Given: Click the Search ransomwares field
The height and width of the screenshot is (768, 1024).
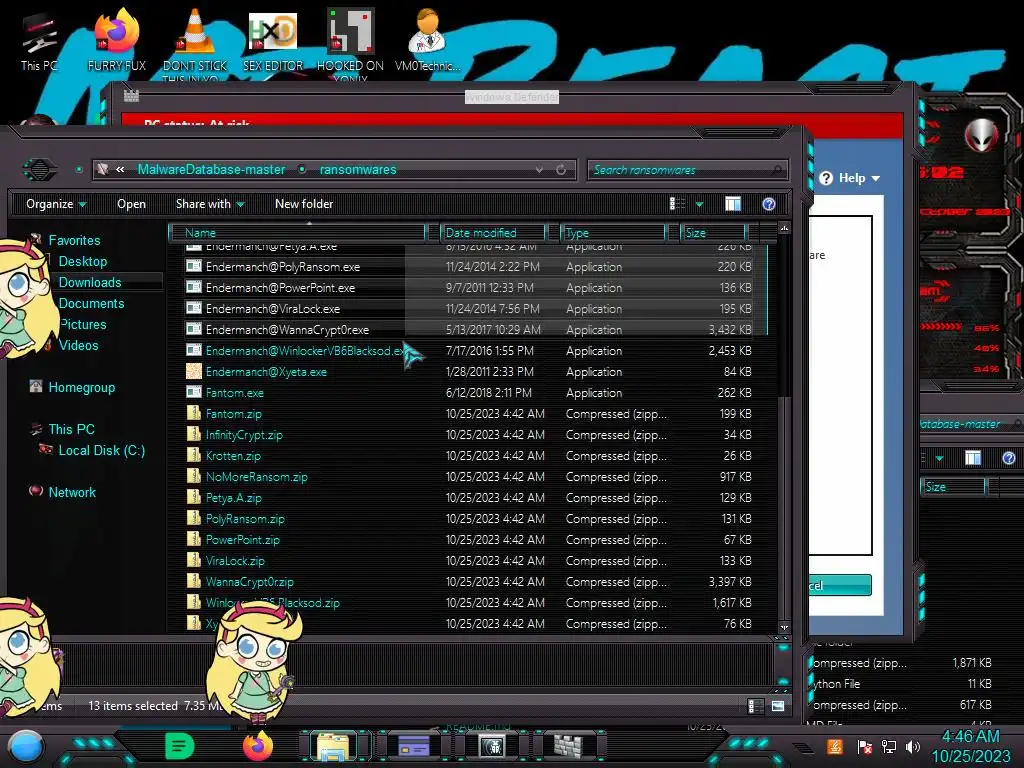Looking at the screenshot, I should coord(687,170).
